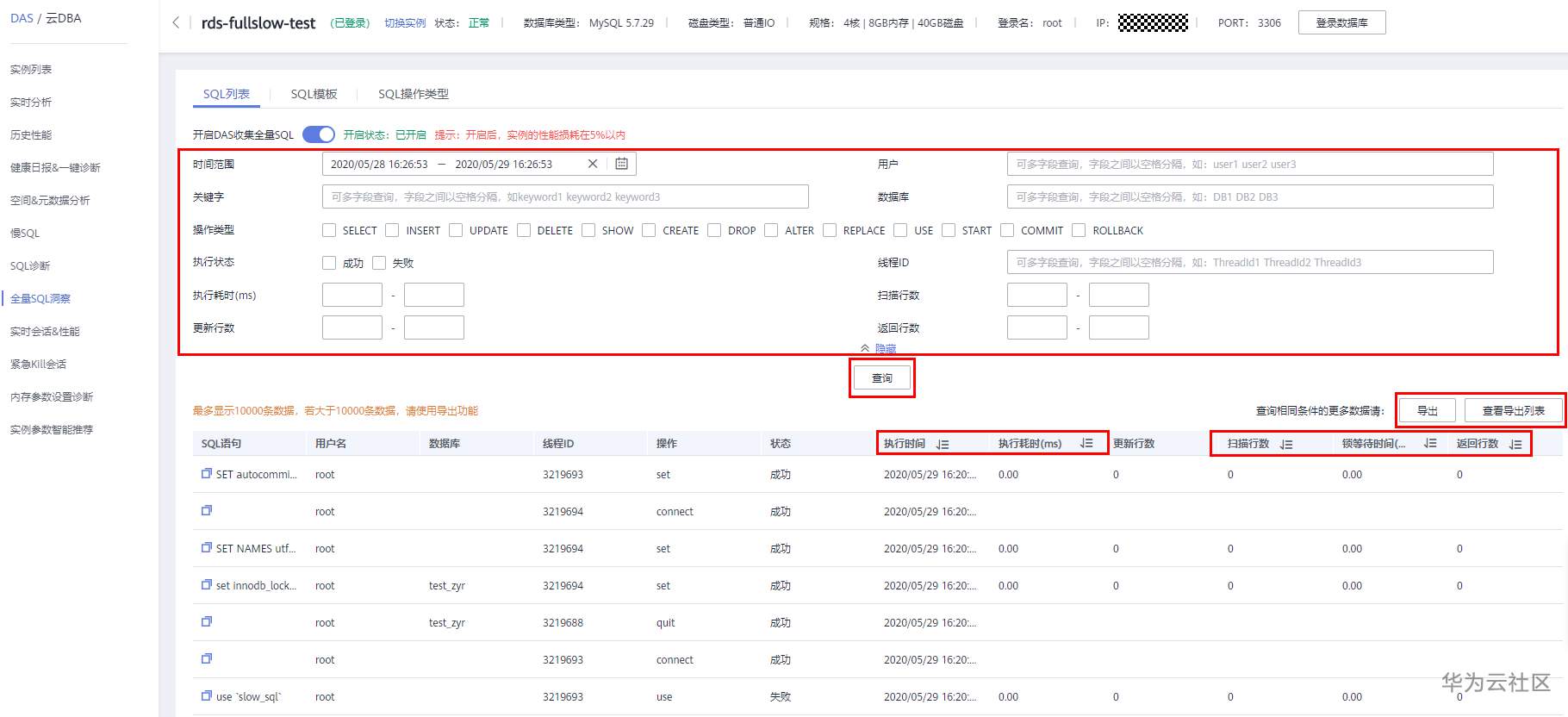Copy the SET autocommit SQL statement icon
The width and height of the screenshot is (1568, 717).
pyautogui.click(x=207, y=473)
